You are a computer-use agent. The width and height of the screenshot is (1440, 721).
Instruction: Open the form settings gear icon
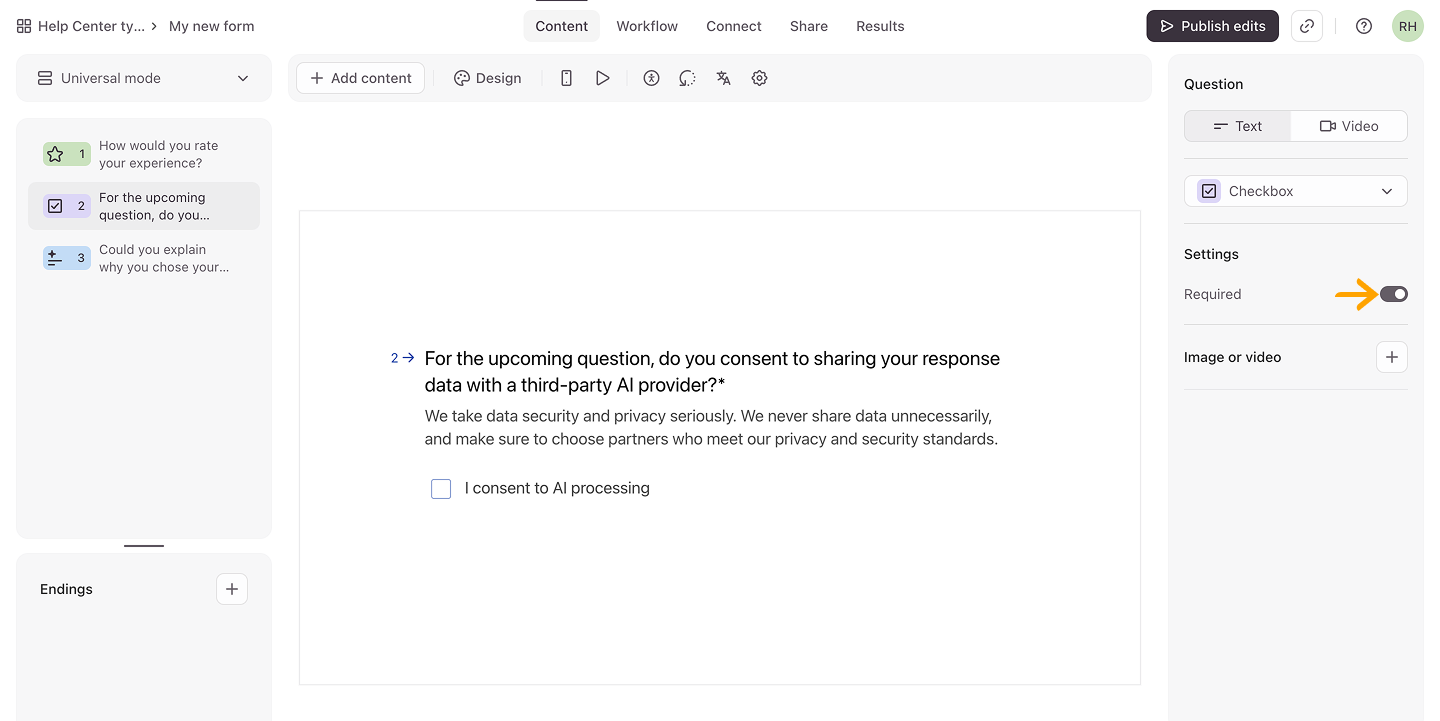click(759, 78)
